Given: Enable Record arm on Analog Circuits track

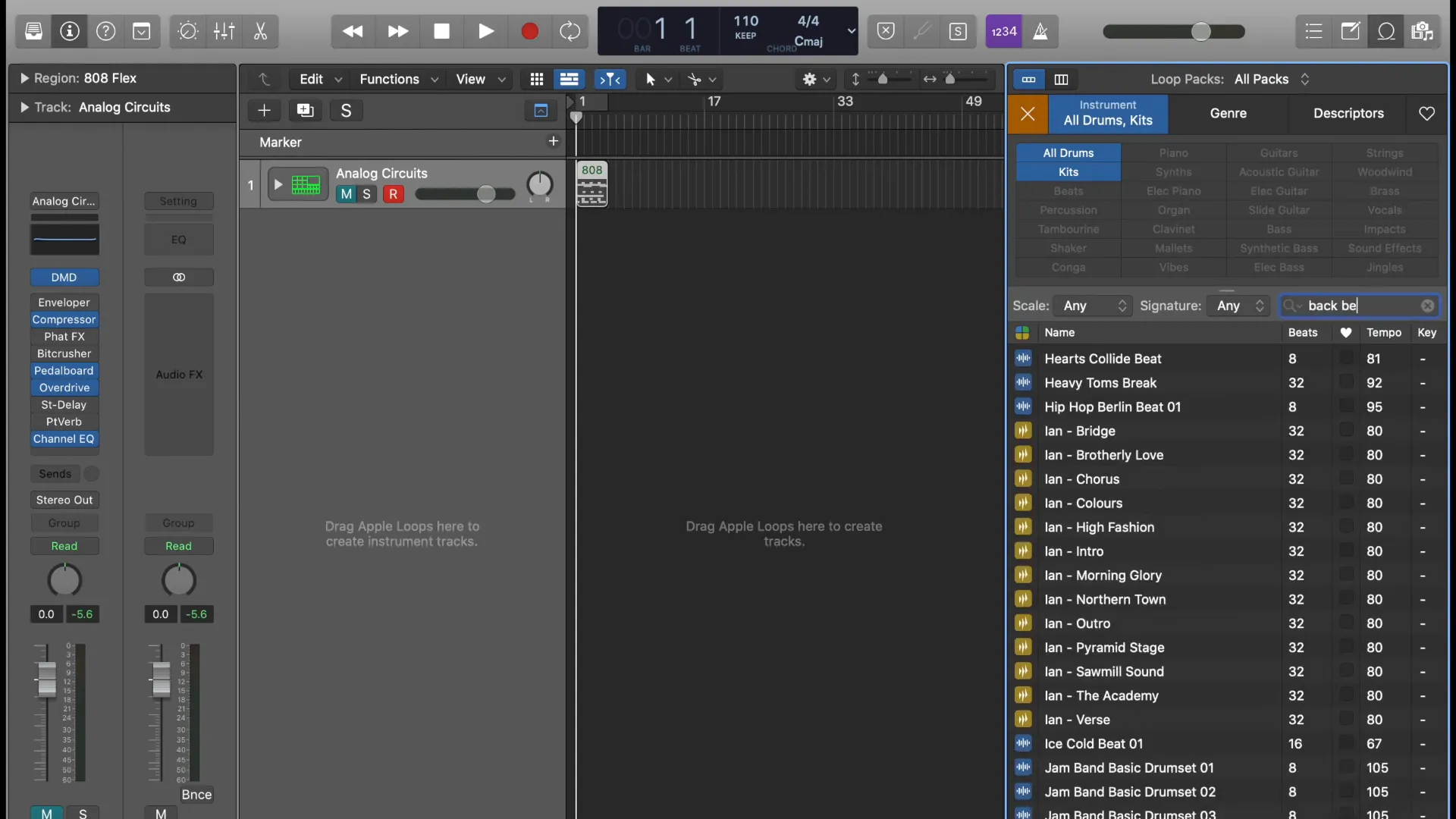Looking at the screenshot, I should coord(394,193).
